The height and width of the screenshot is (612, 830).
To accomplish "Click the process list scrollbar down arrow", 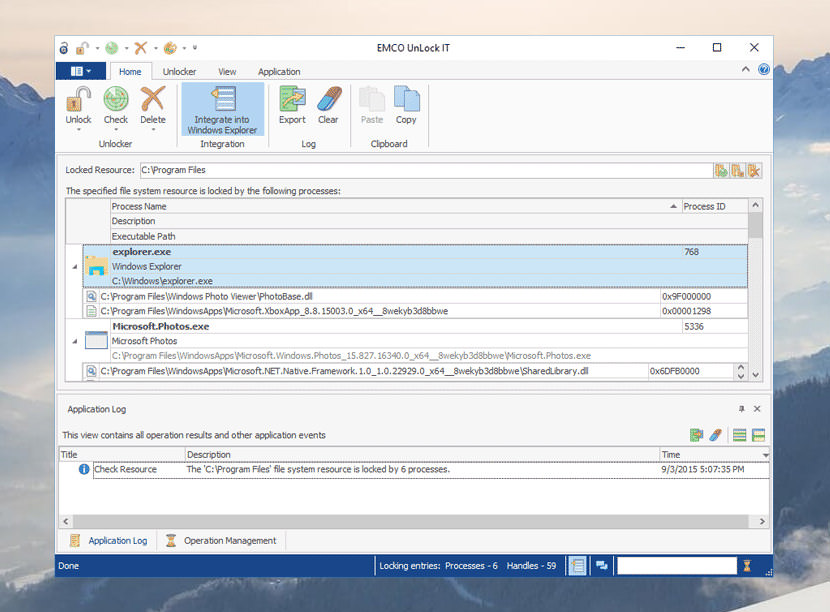I will pos(755,374).
